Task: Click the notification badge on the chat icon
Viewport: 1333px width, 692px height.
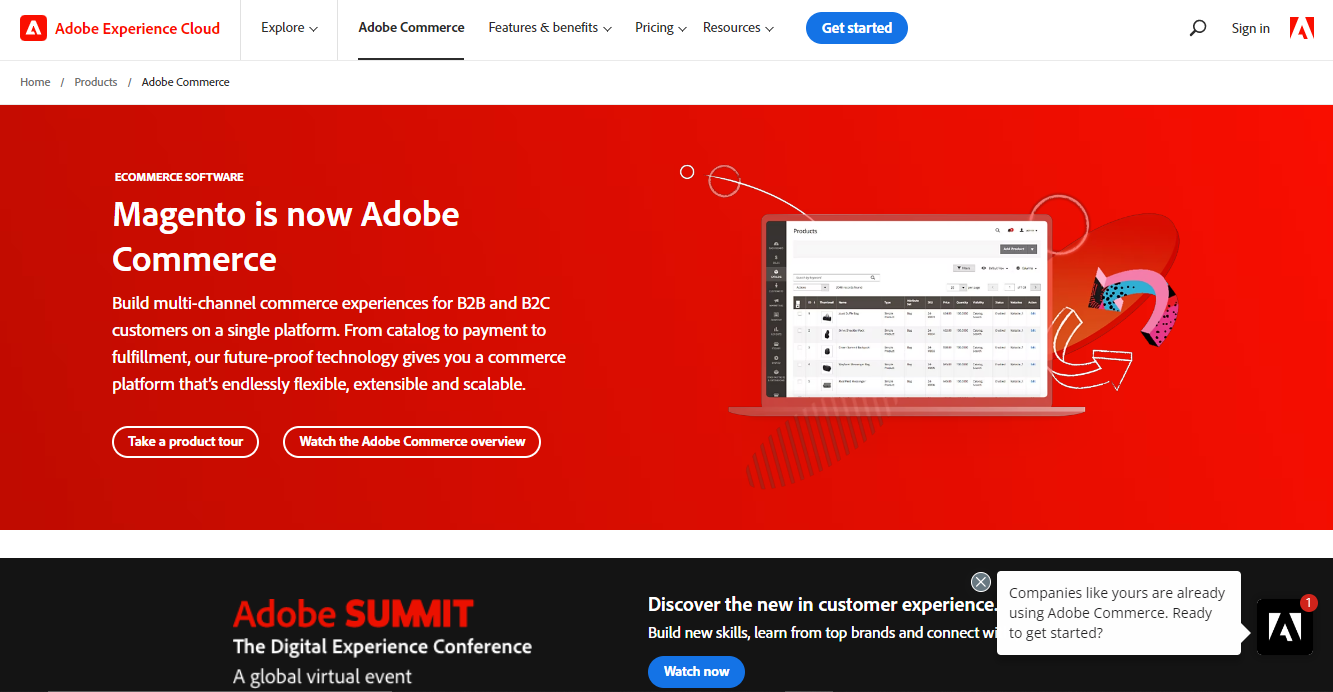Action: (x=1308, y=603)
